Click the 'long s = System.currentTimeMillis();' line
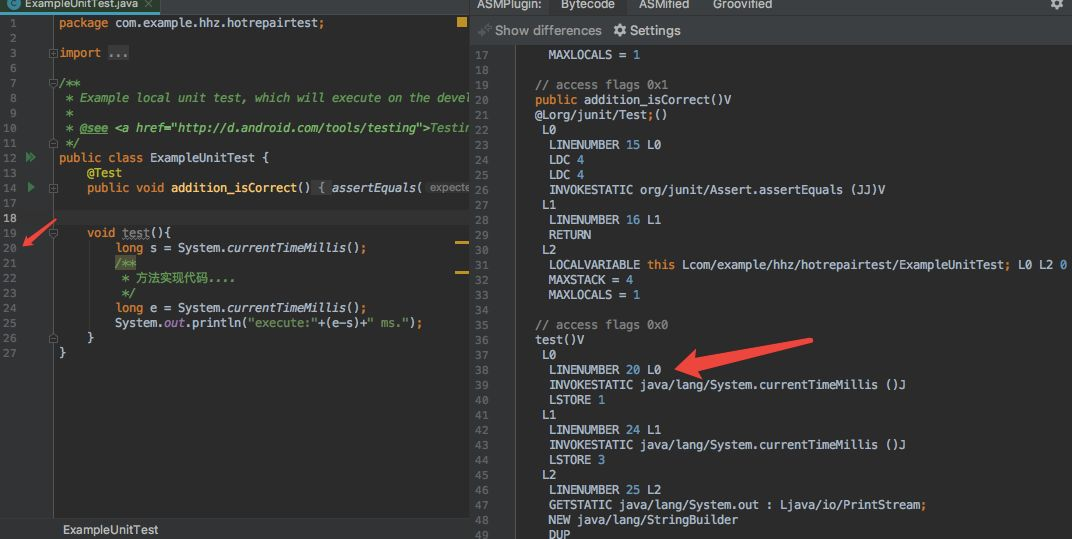This screenshot has height=539, width=1072. [x=241, y=248]
